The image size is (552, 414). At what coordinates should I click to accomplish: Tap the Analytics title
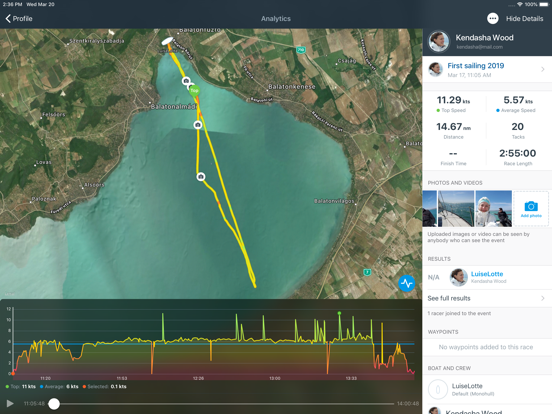click(x=276, y=19)
